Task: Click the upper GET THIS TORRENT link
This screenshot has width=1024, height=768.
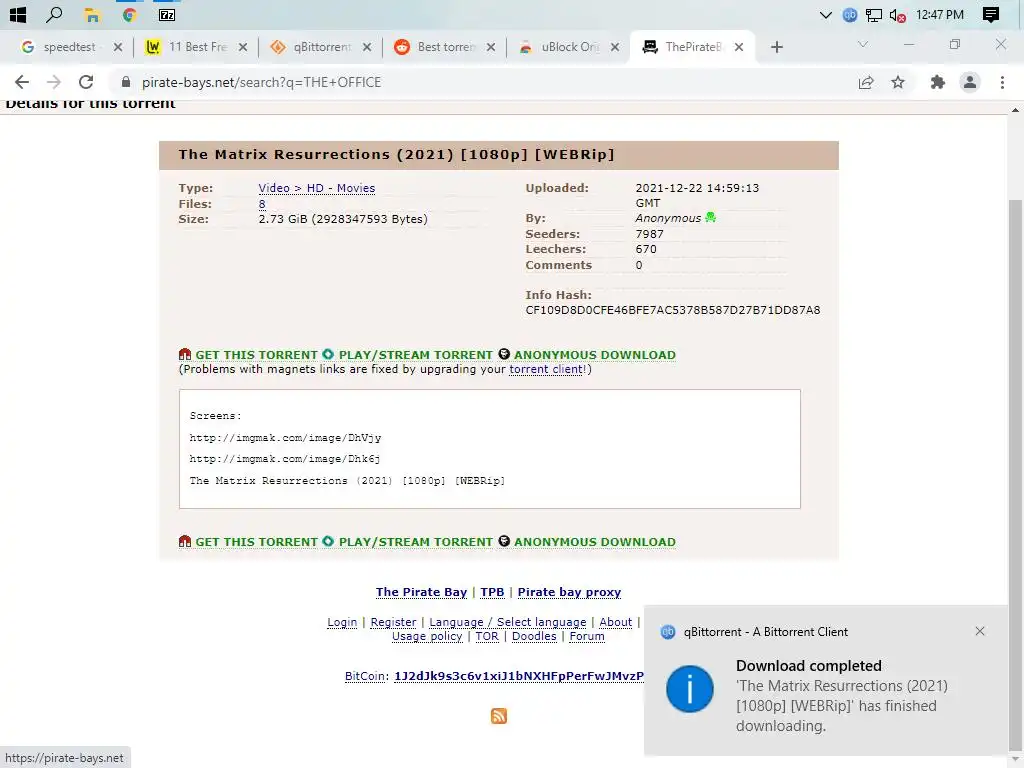Action: (x=256, y=355)
